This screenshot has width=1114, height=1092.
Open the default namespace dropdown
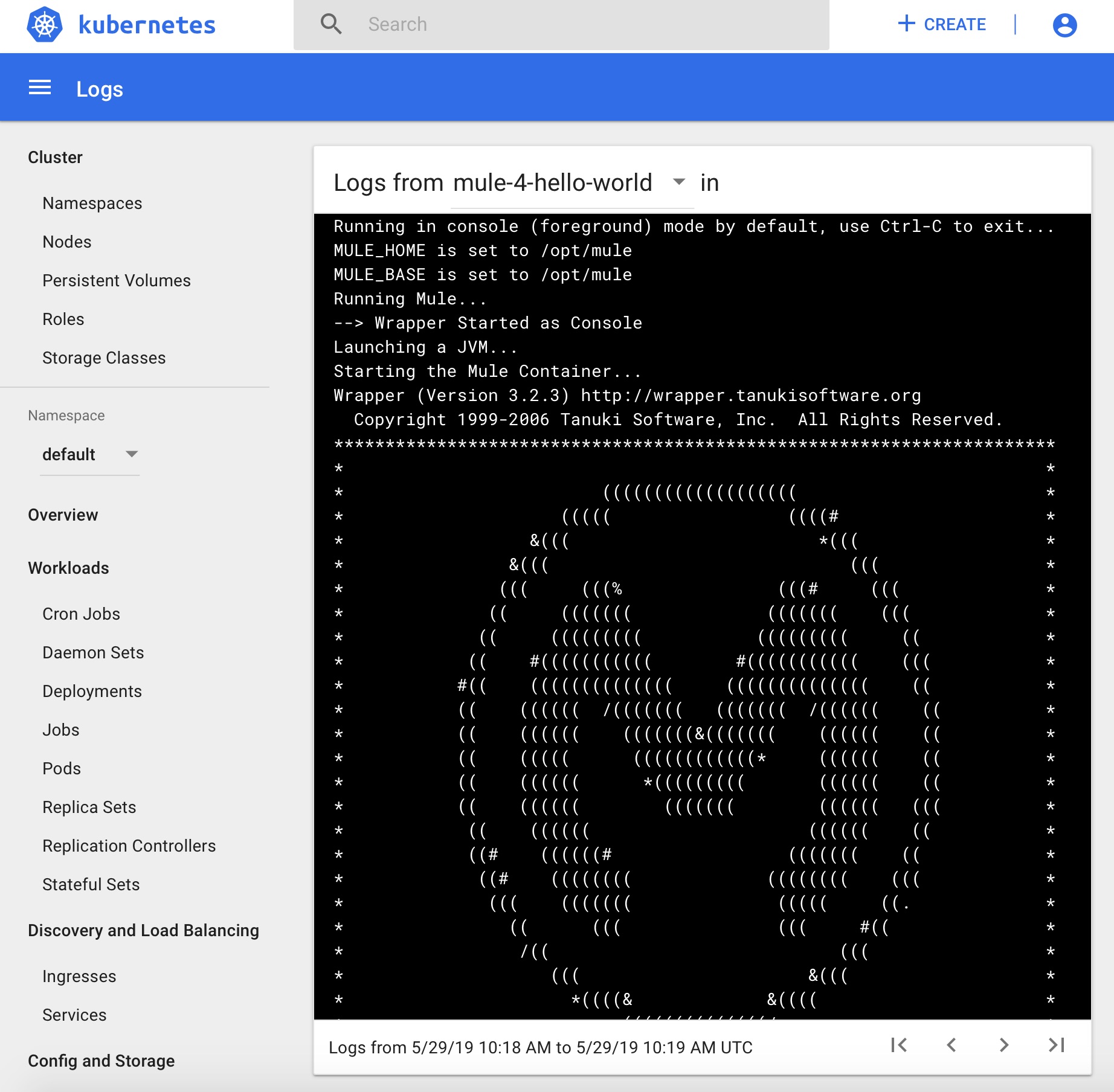click(90, 454)
